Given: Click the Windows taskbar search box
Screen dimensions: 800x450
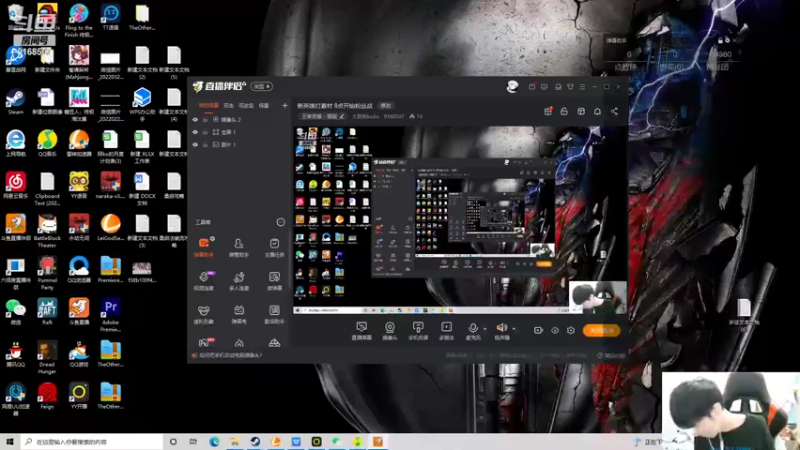Looking at the screenshot, I should (x=92, y=442).
